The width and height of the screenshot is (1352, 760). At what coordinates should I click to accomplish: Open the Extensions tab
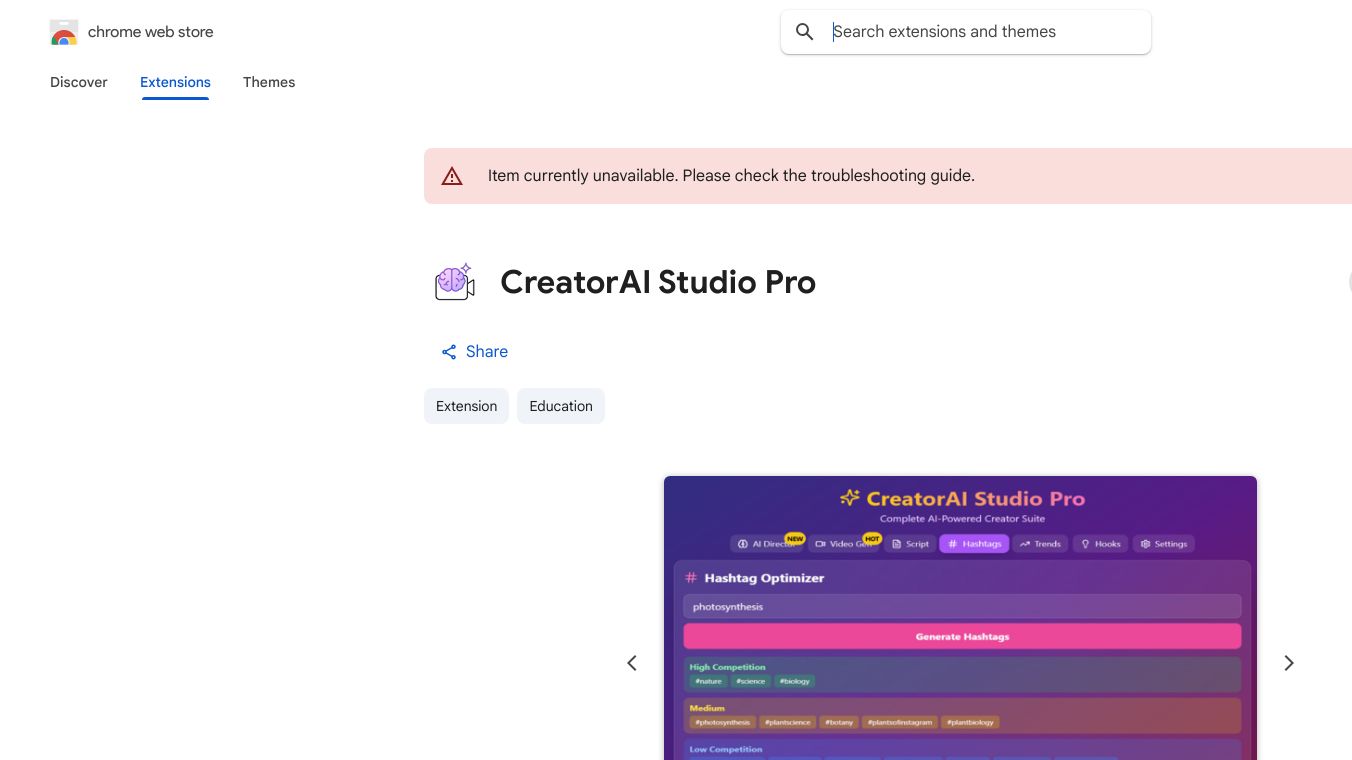tap(175, 82)
